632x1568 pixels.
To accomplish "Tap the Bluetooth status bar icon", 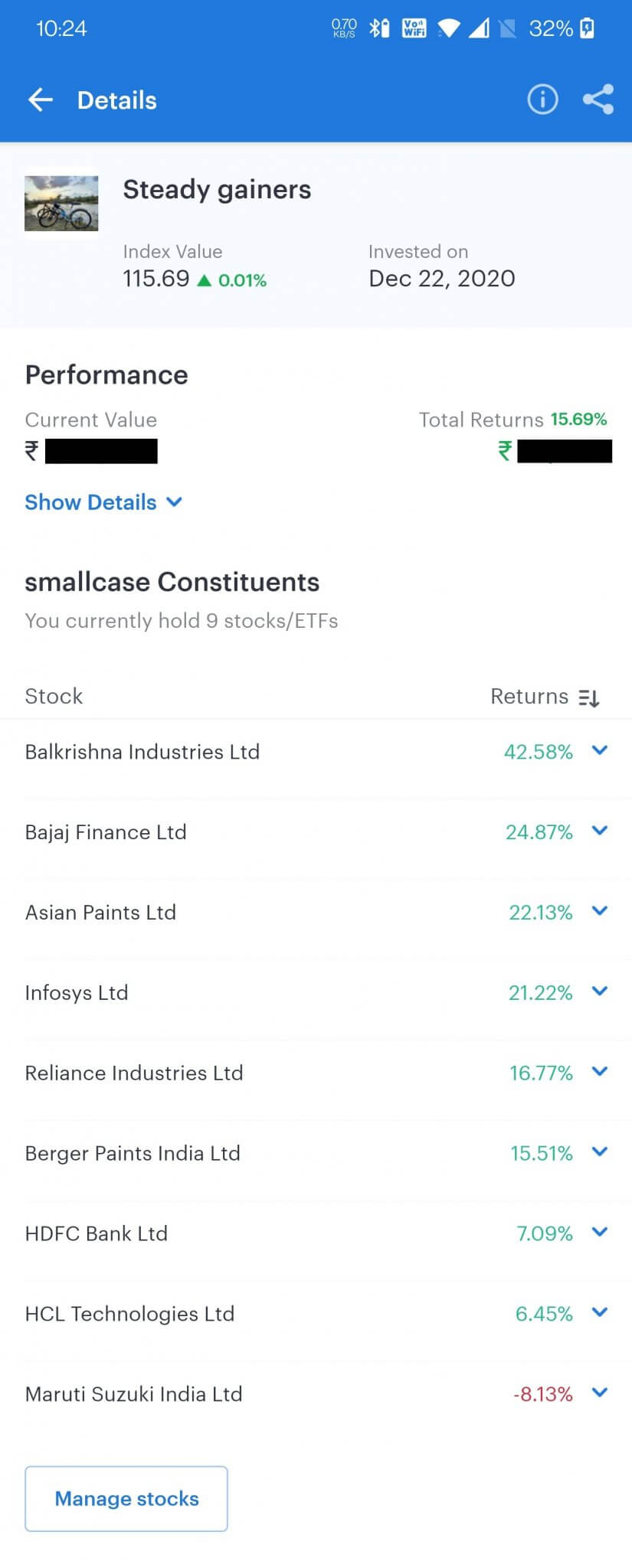I will coord(375,28).
